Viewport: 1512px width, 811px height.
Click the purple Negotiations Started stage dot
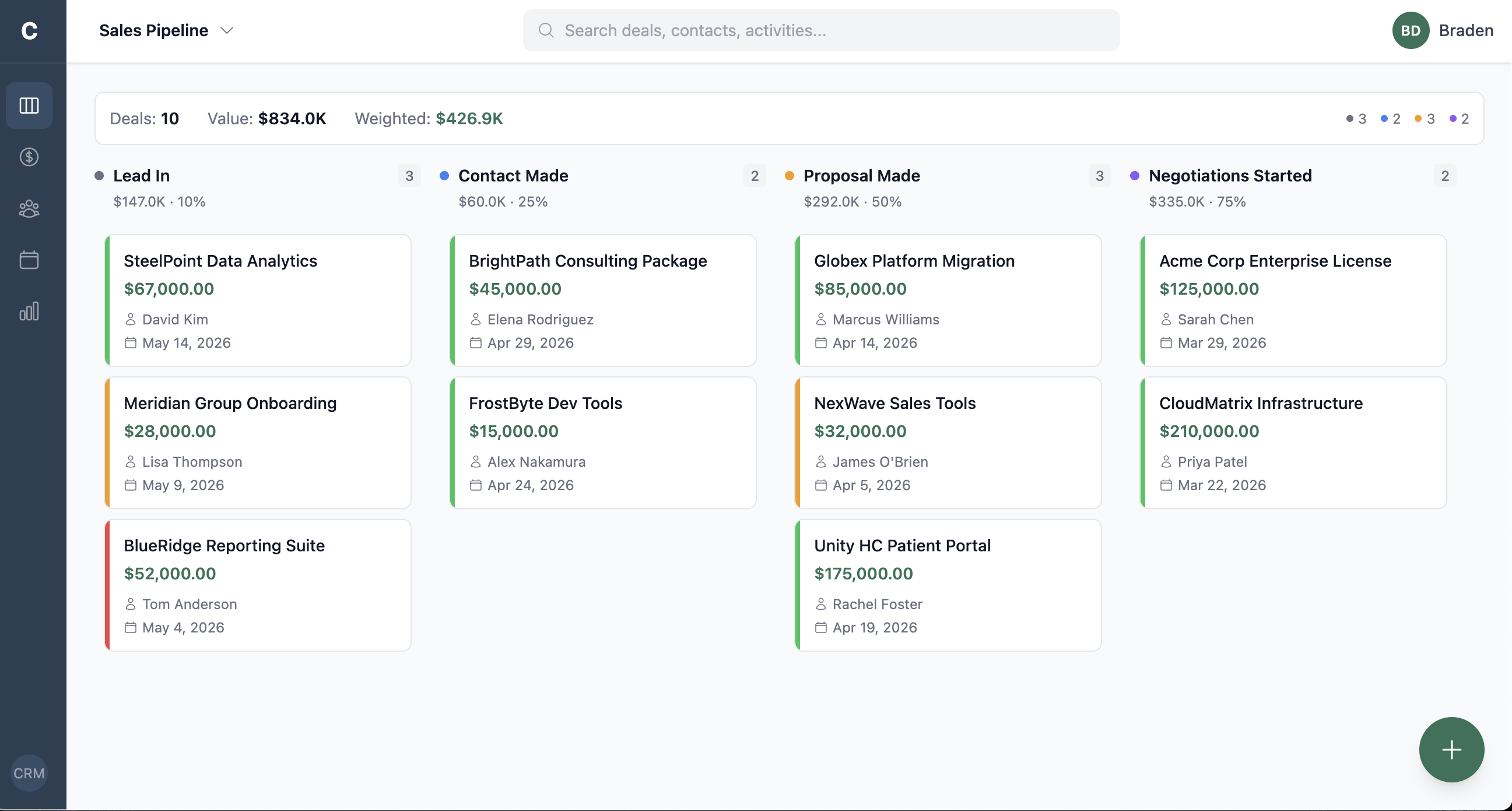(x=1135, y=176)
